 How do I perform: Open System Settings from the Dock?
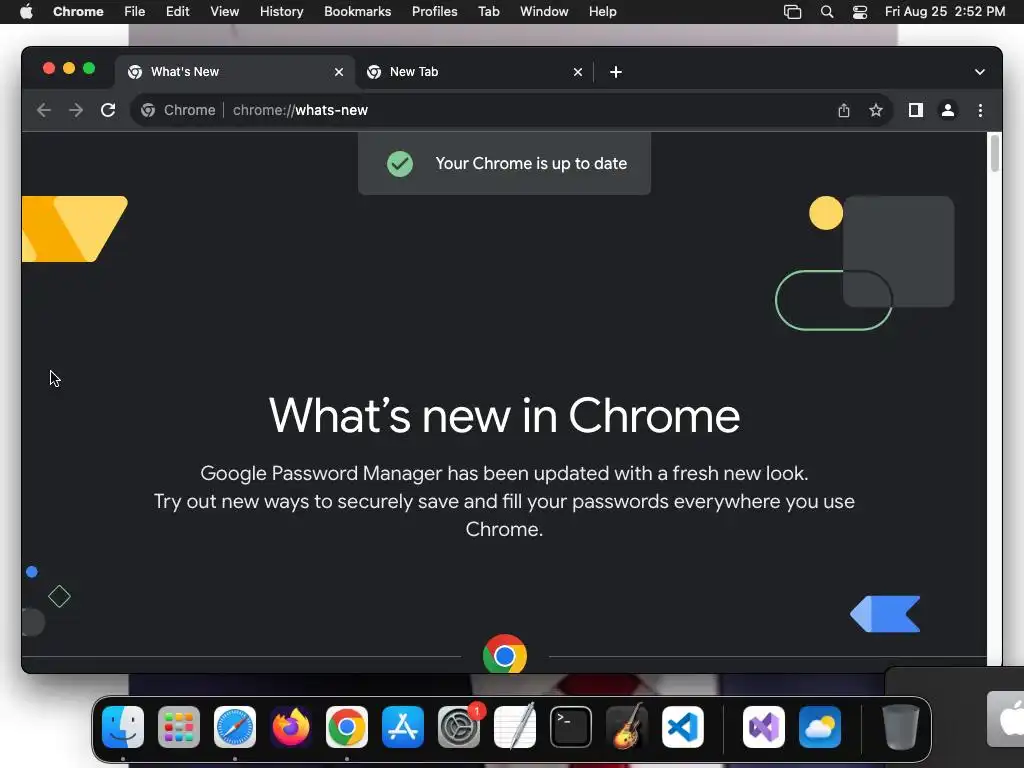(459, 727)
